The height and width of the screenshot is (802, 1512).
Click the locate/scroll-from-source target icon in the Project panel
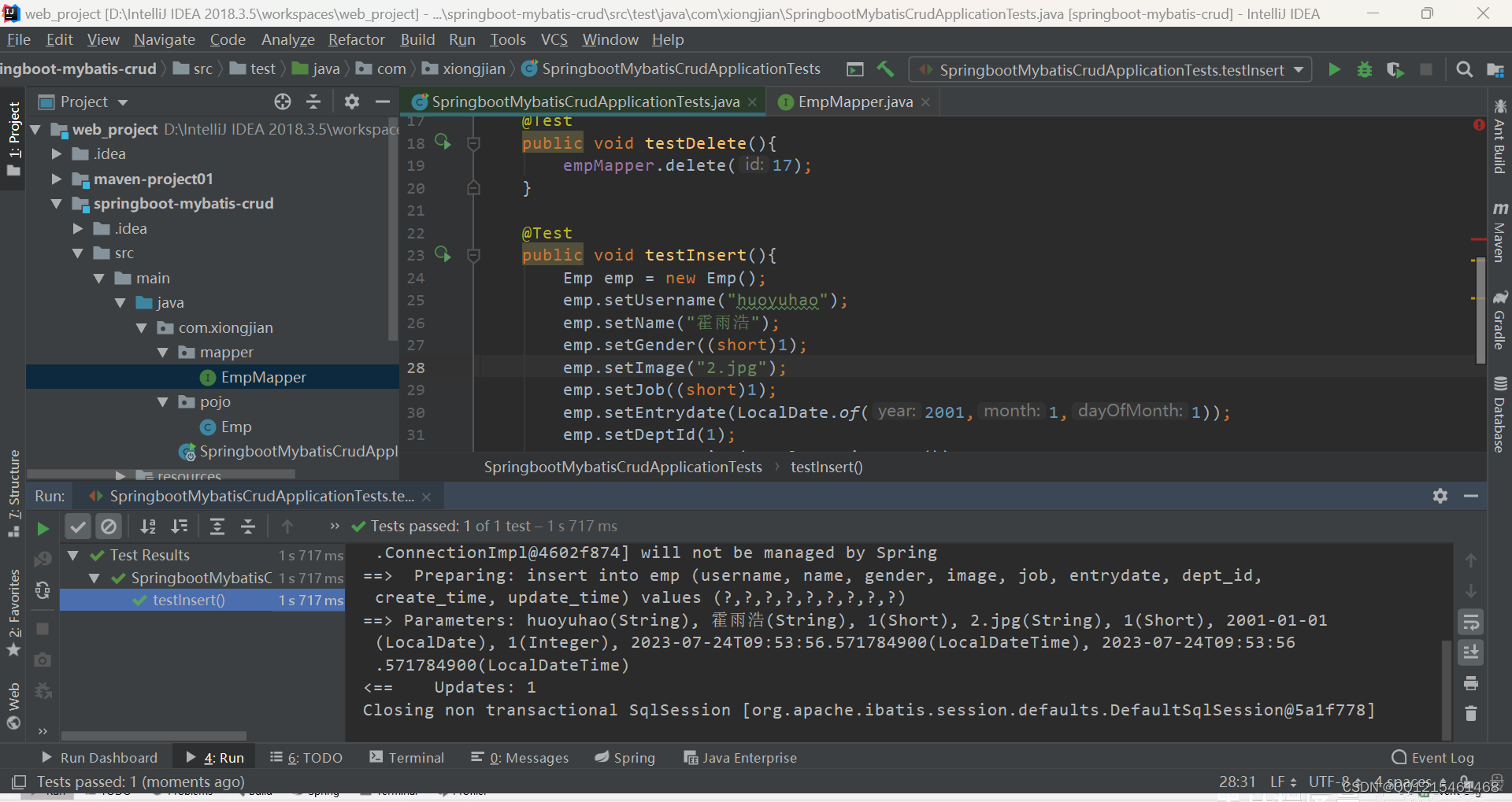283,102
